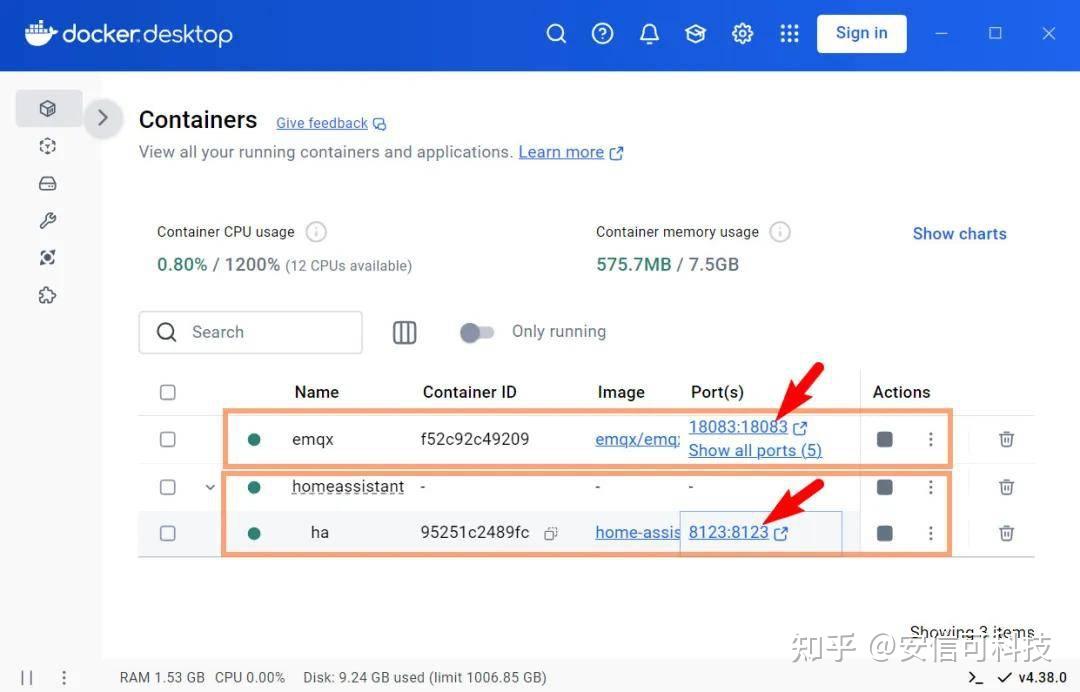The image size is (1080, 692).
Task: Click RAM 1.53 GB status entry
Action: 162,678
